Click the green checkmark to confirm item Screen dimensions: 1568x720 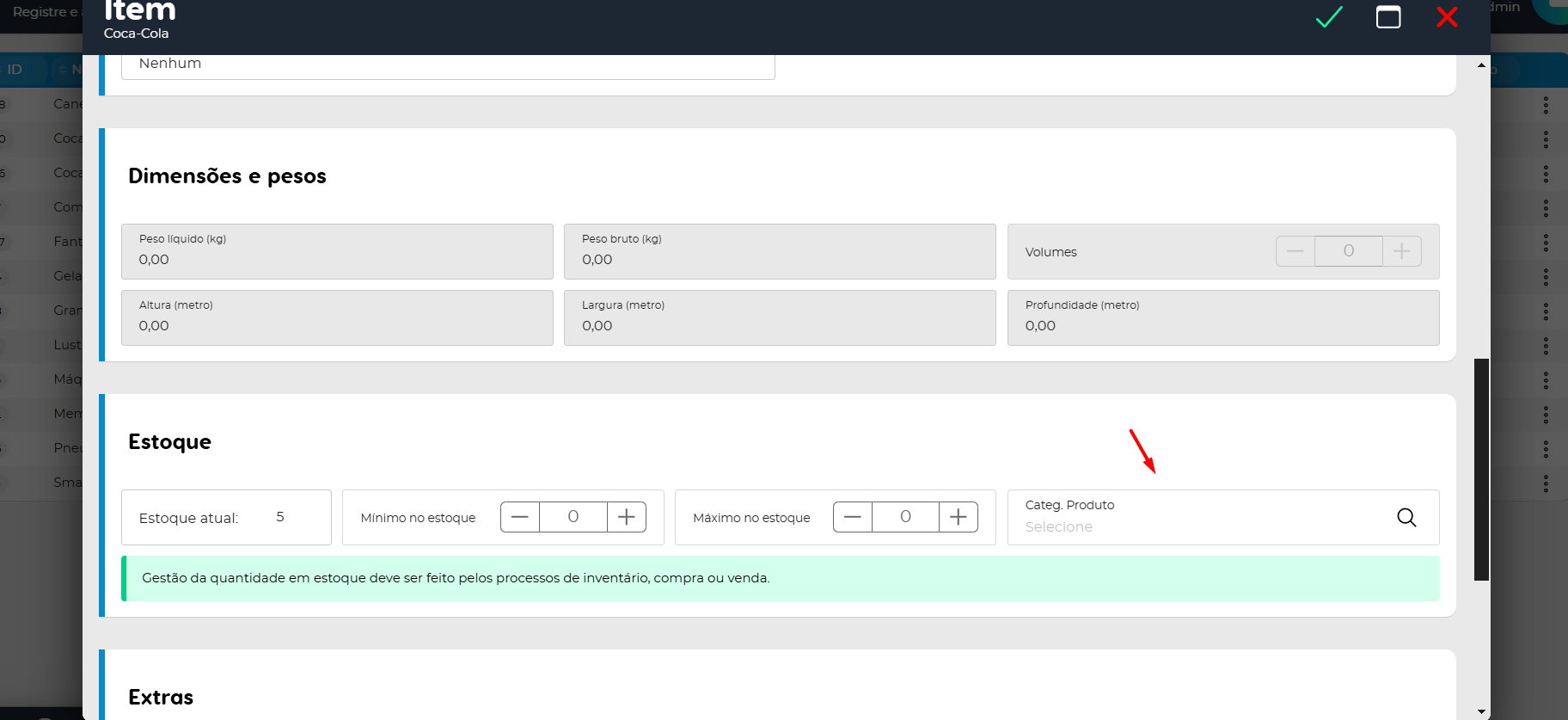(x=1328, y=17)
